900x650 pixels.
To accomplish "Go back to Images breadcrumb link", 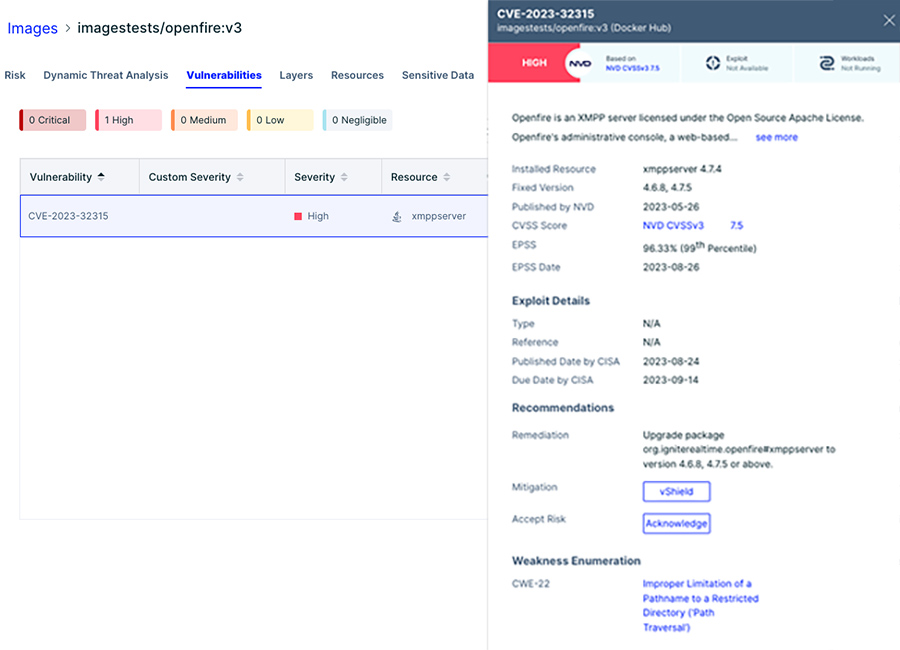I will point(32,28).
